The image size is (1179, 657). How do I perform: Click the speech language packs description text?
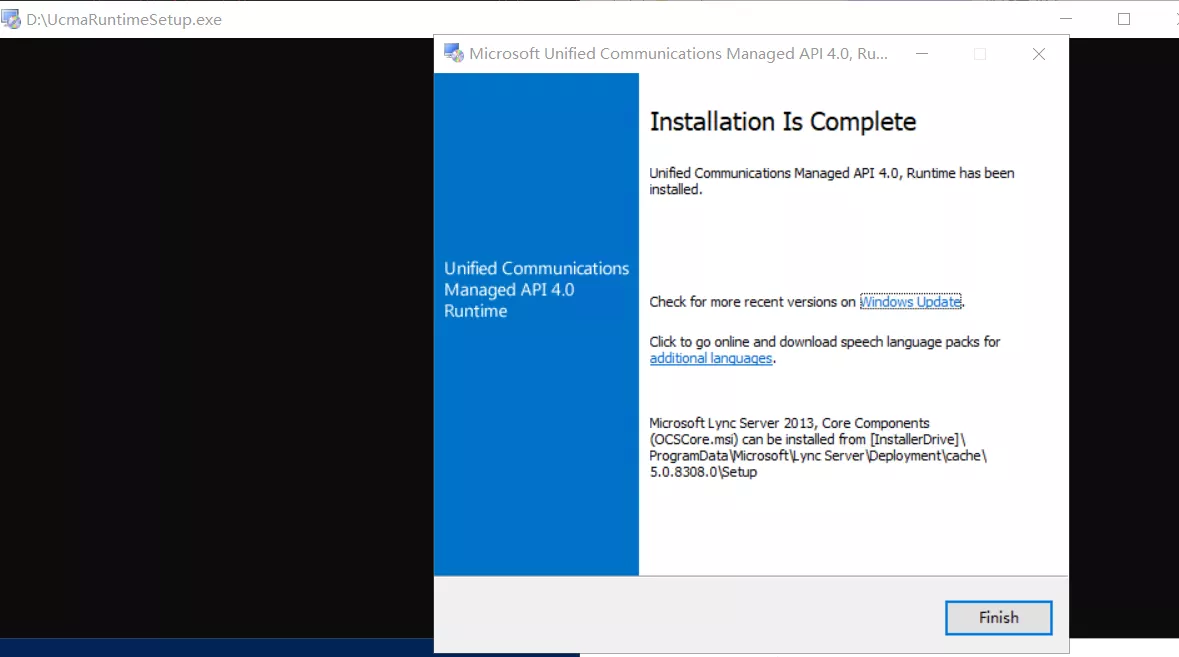coord(824,342)
